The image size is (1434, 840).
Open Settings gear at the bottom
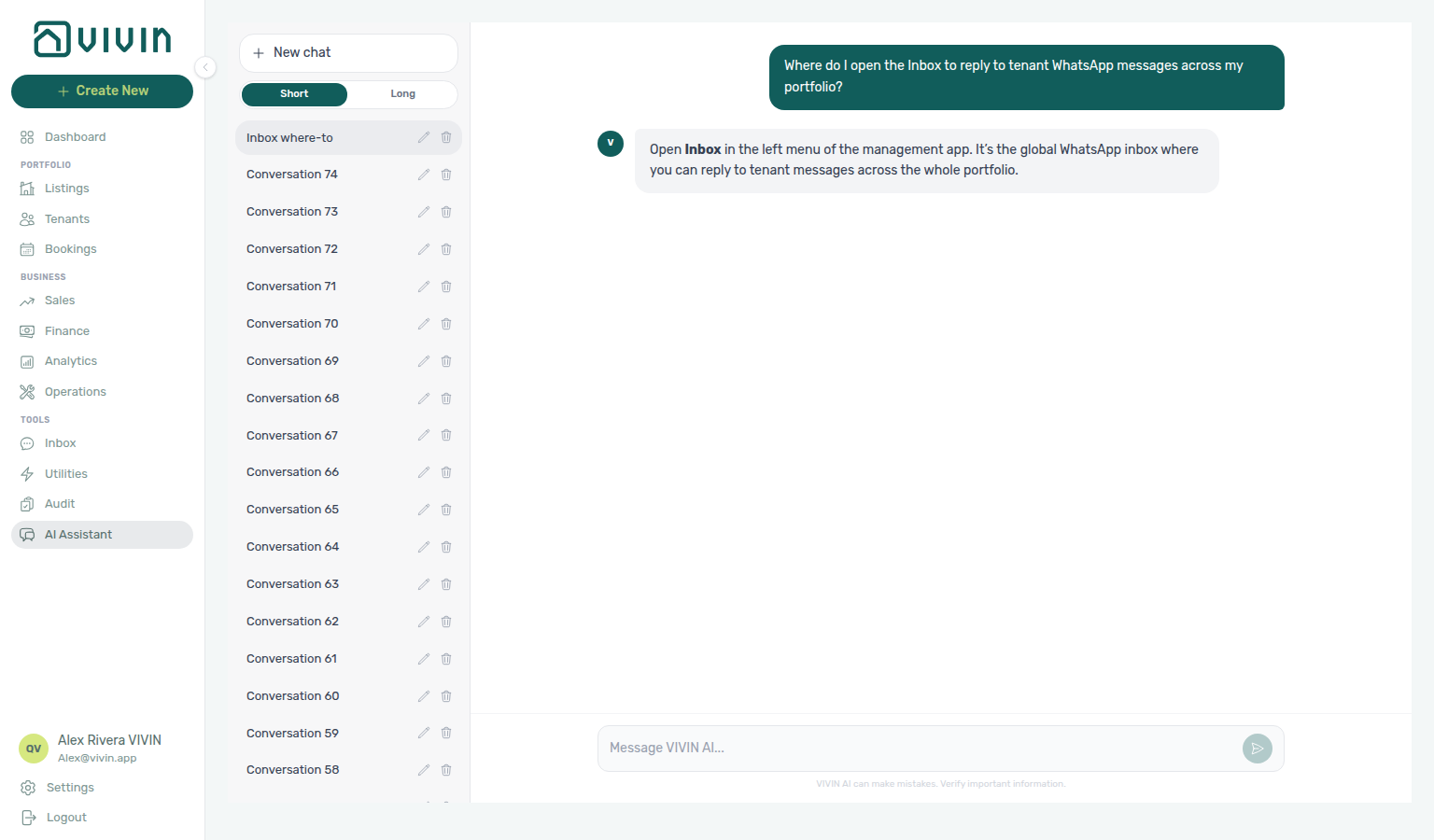point(28,788)
